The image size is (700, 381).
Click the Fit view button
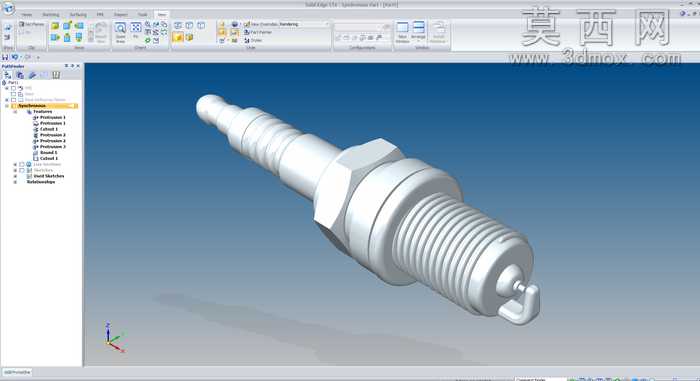point(136,30)
